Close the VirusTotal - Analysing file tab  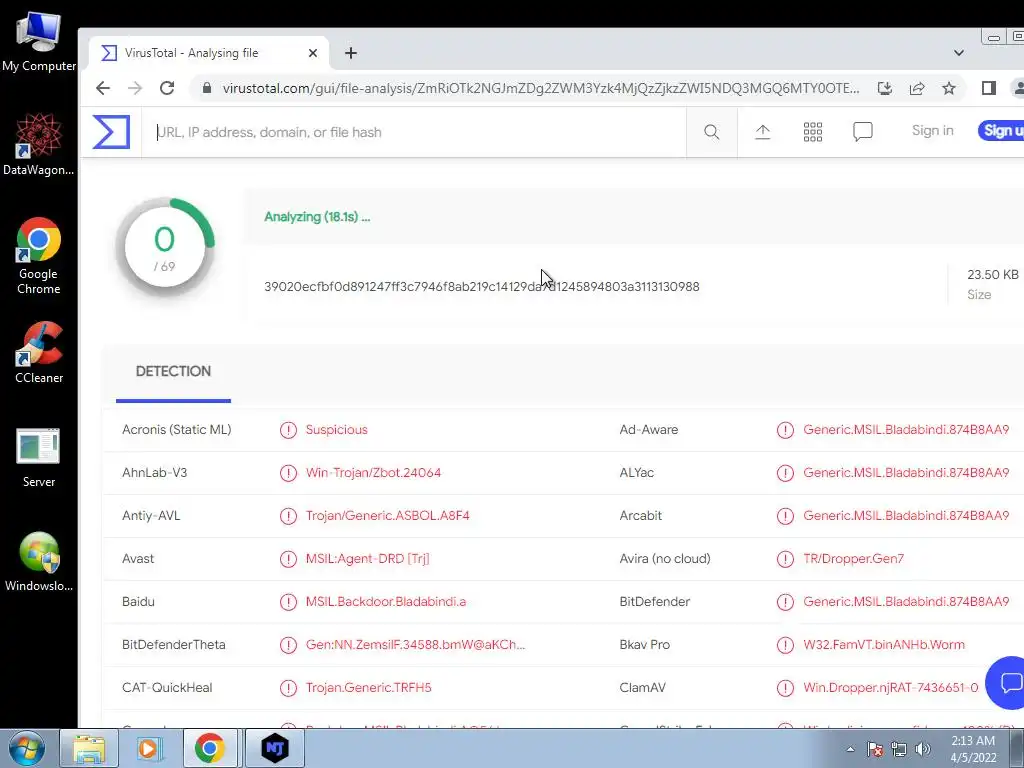click(313, 53)
